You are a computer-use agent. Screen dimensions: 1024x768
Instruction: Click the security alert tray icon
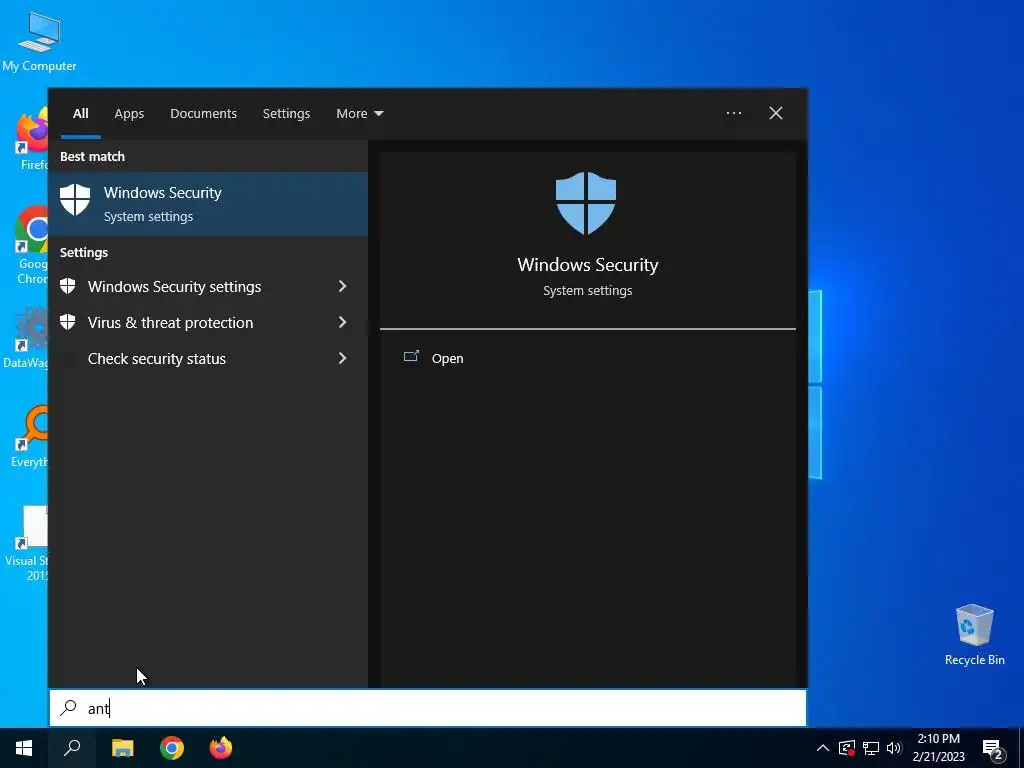click(x=846, y=748)
